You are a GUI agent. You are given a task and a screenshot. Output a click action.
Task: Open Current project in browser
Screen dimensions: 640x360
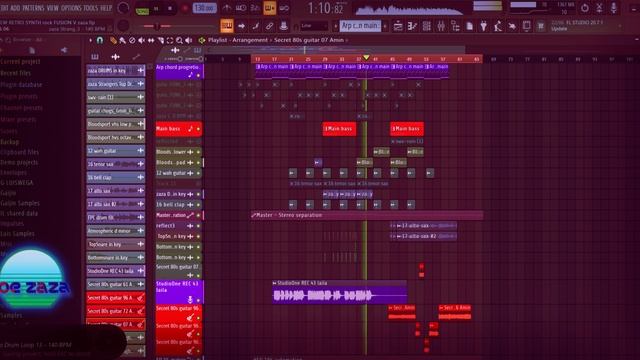[x=20, y=61]
